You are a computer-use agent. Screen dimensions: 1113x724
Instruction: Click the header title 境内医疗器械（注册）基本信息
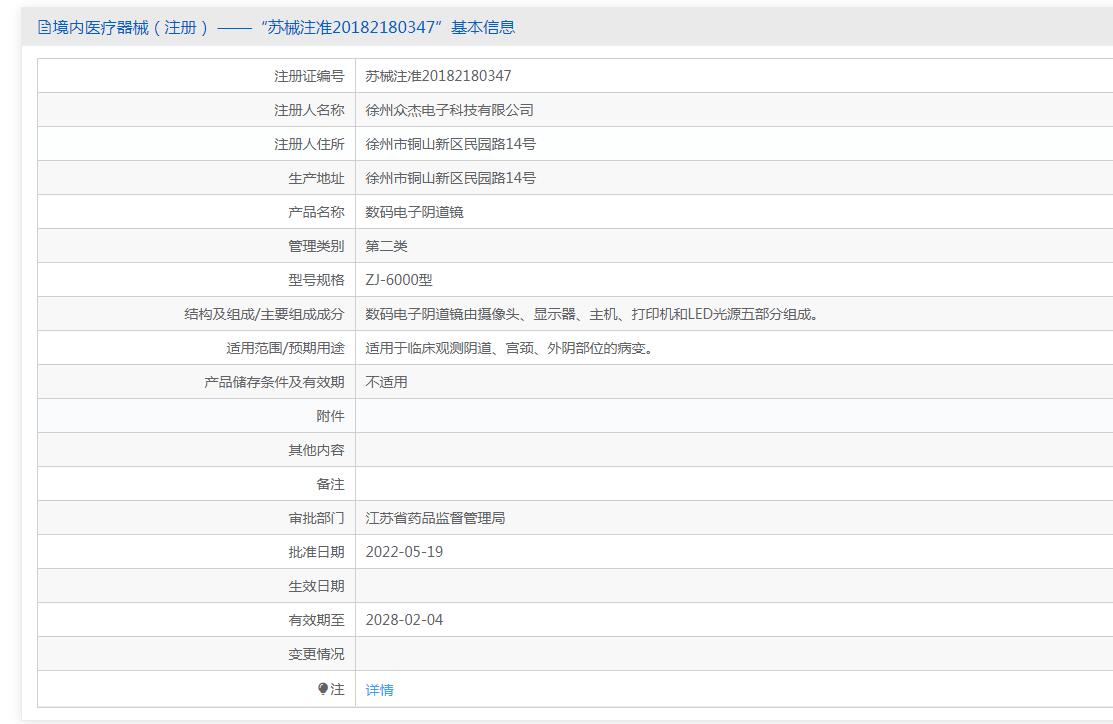pos(284,28)
